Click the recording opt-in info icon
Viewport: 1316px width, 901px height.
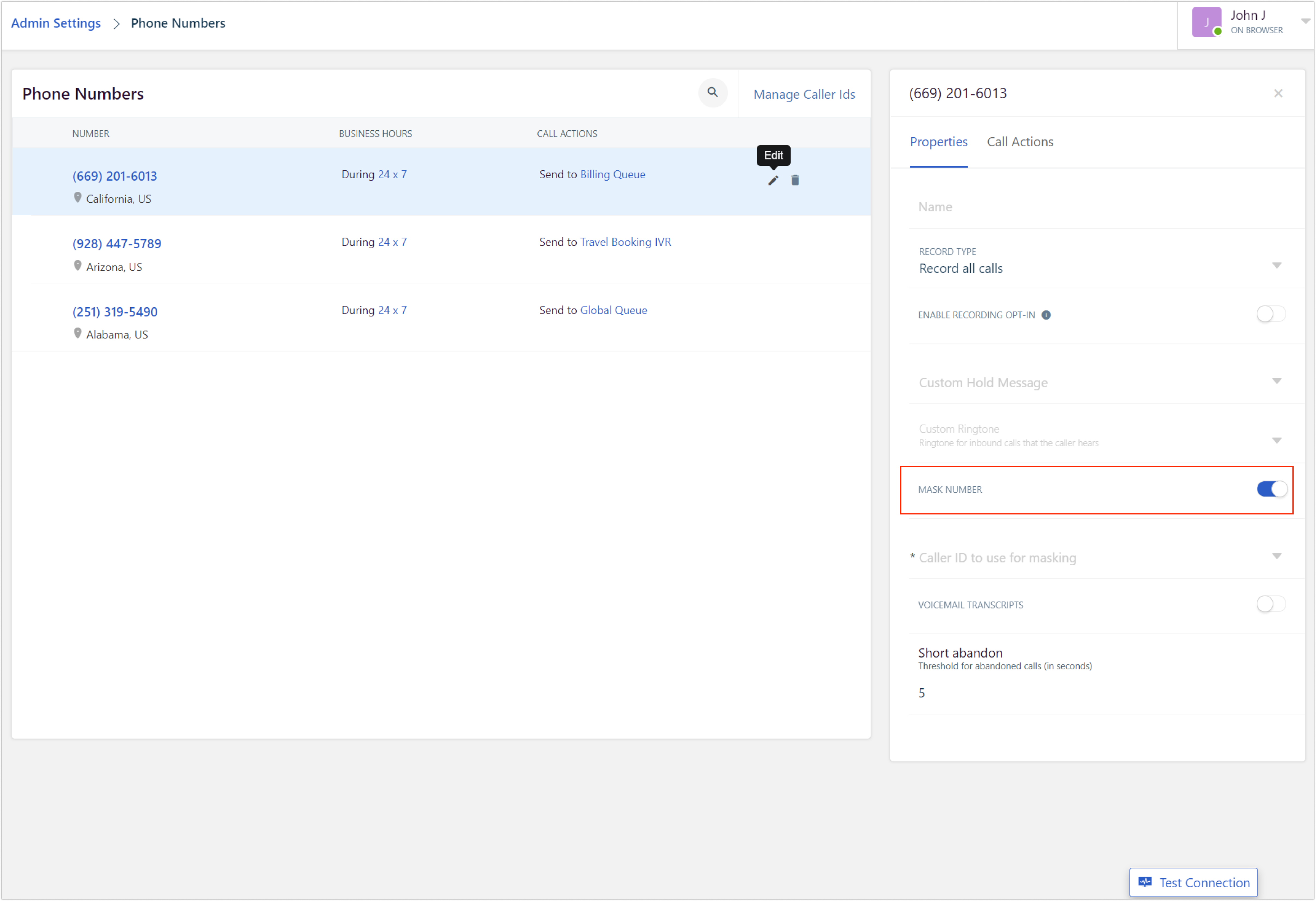1046,315
